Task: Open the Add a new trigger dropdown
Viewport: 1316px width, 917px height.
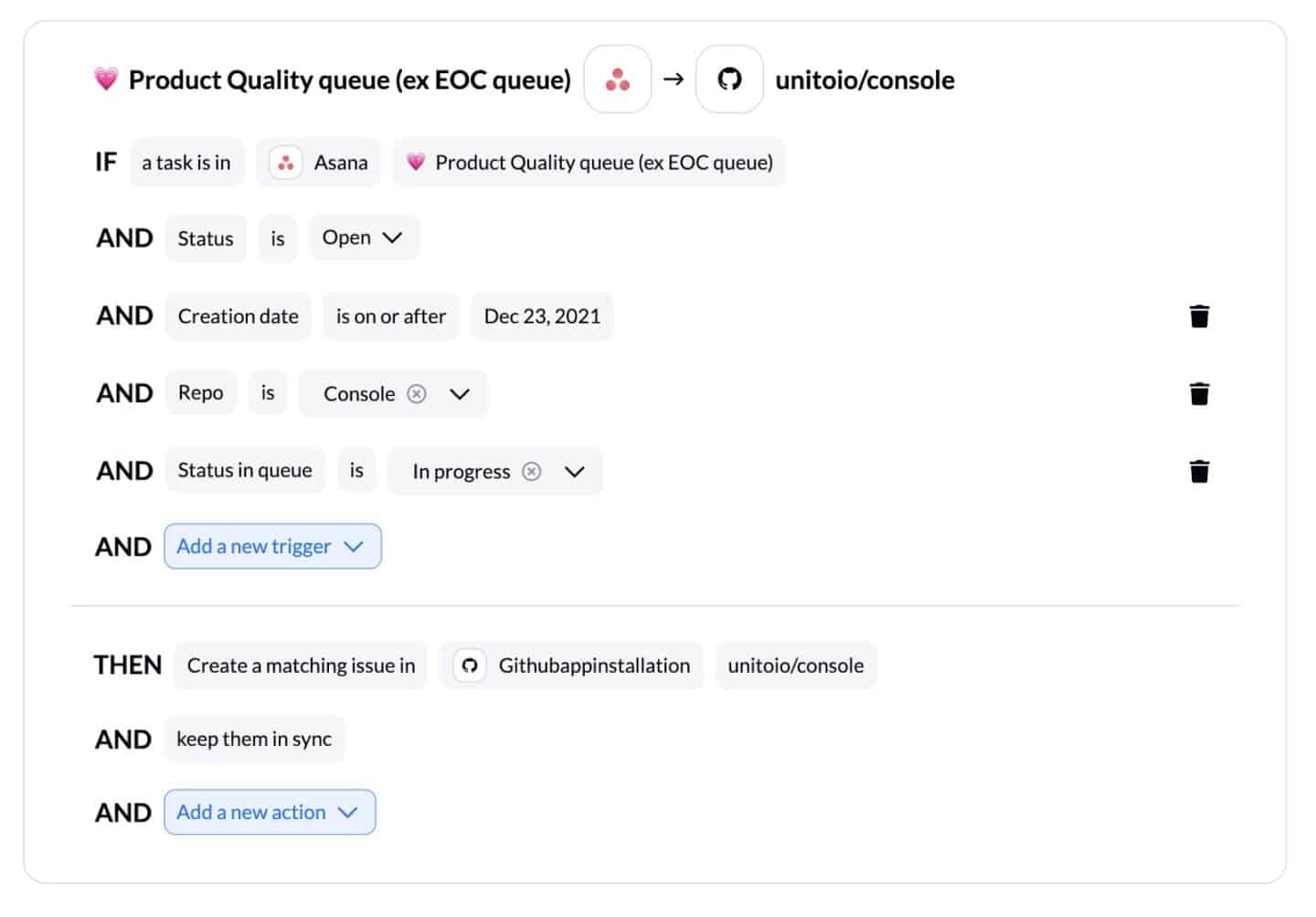Action: click(x=272, y=546)
